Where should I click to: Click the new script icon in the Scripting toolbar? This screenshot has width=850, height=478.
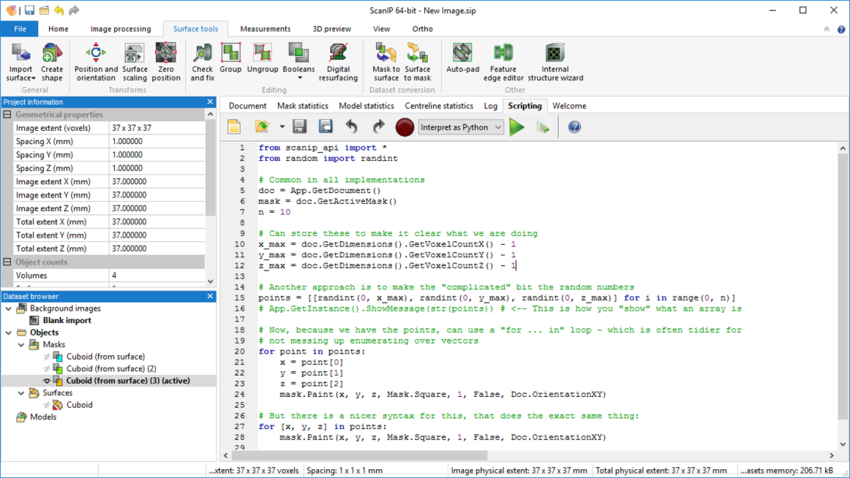(234, 127)
